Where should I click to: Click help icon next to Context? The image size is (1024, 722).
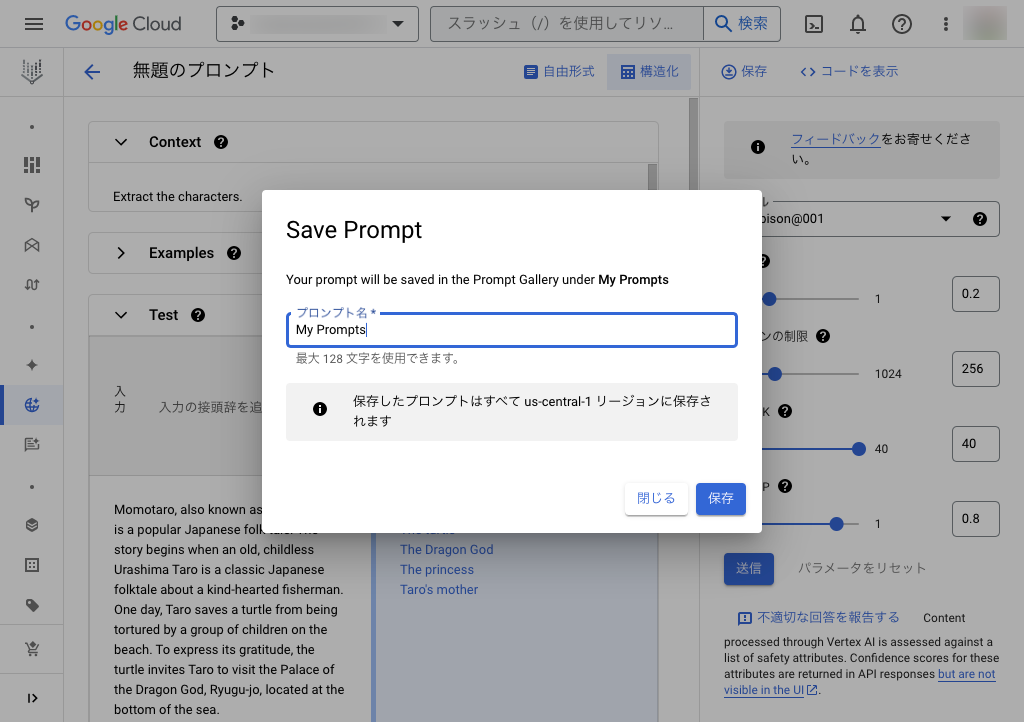(221, 142)
